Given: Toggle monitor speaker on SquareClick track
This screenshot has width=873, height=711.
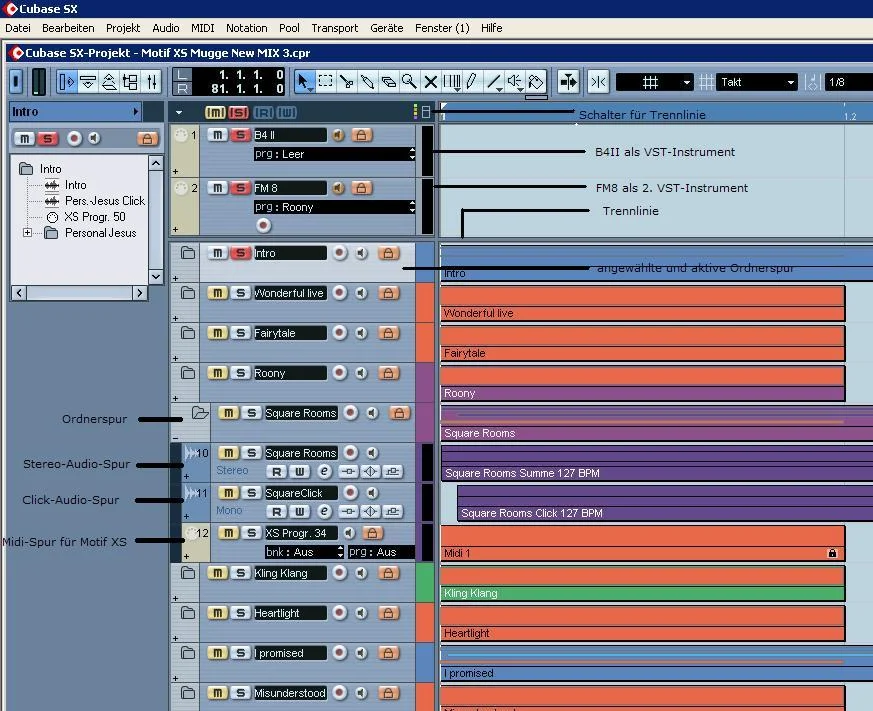Looking at the screenshot, I should (371, 493).
